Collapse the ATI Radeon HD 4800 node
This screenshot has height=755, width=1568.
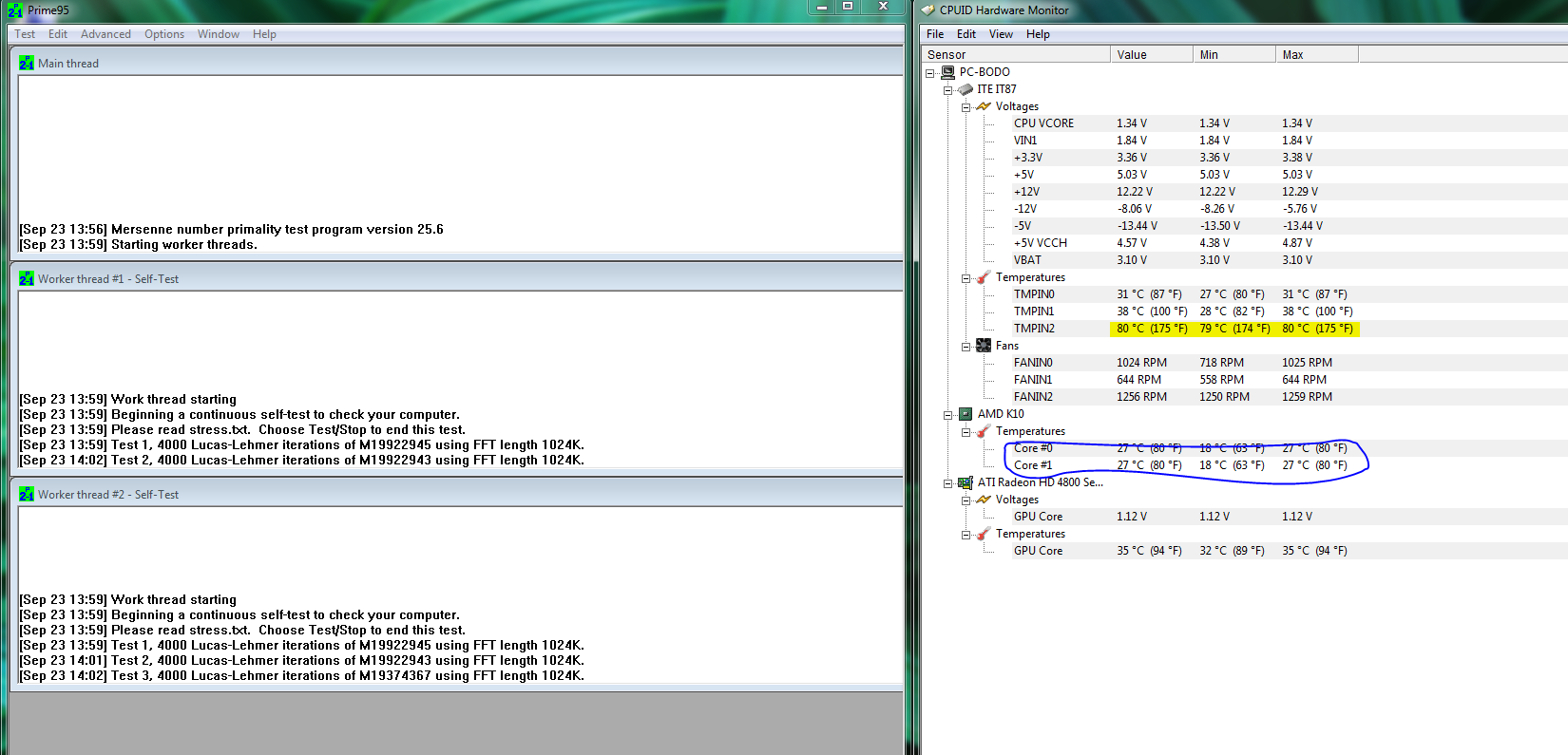click(x=947, y=483)
